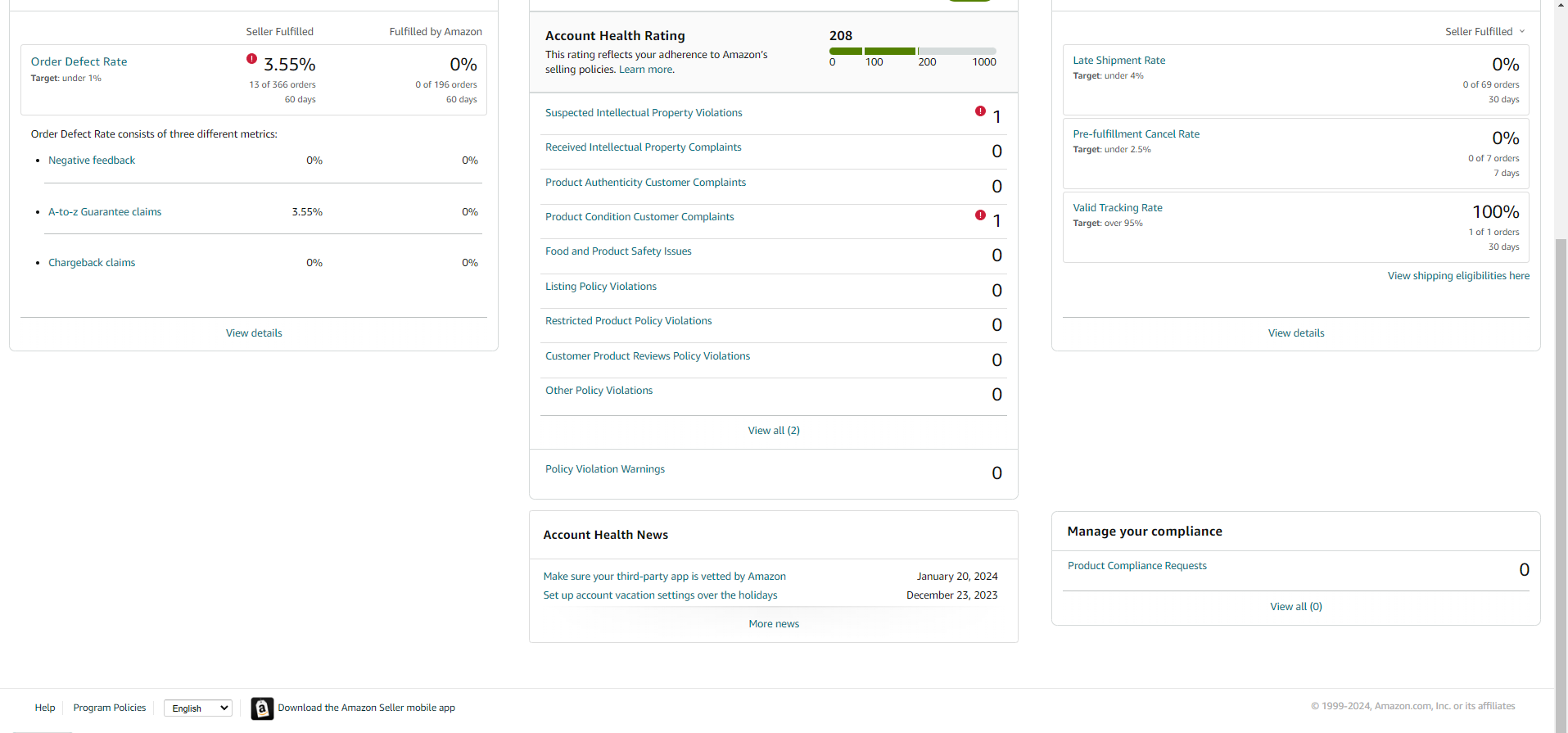Open Order Defect Rate details
Viewport: 1568px width, 733px height.
79,61
